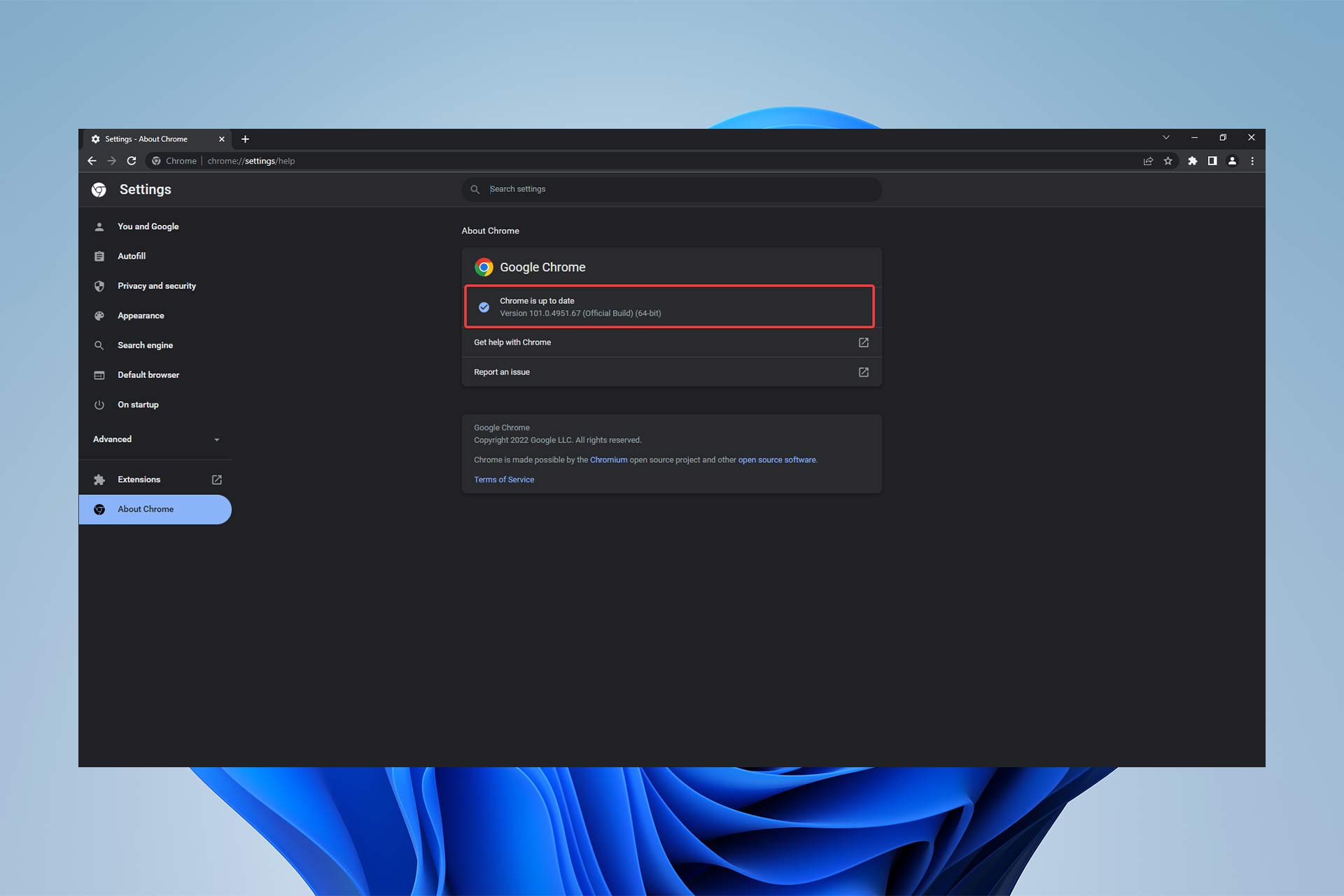Click the address bar URL chrome://settings/help
This screenshot has width=1344, height=896.
click(x=251, y=161)
